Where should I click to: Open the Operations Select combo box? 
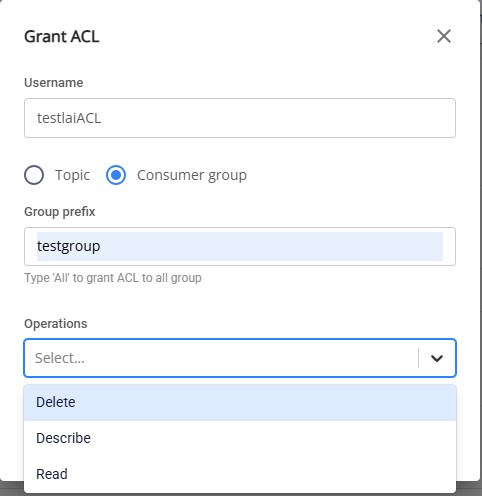pyautogui.click(x=240, y=358)
